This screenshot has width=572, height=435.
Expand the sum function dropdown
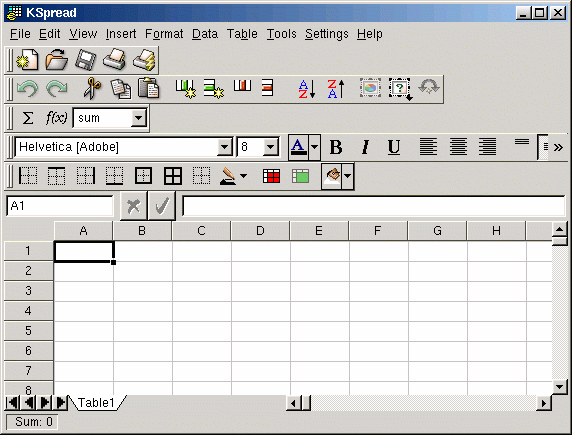click(x=138, y=118)
